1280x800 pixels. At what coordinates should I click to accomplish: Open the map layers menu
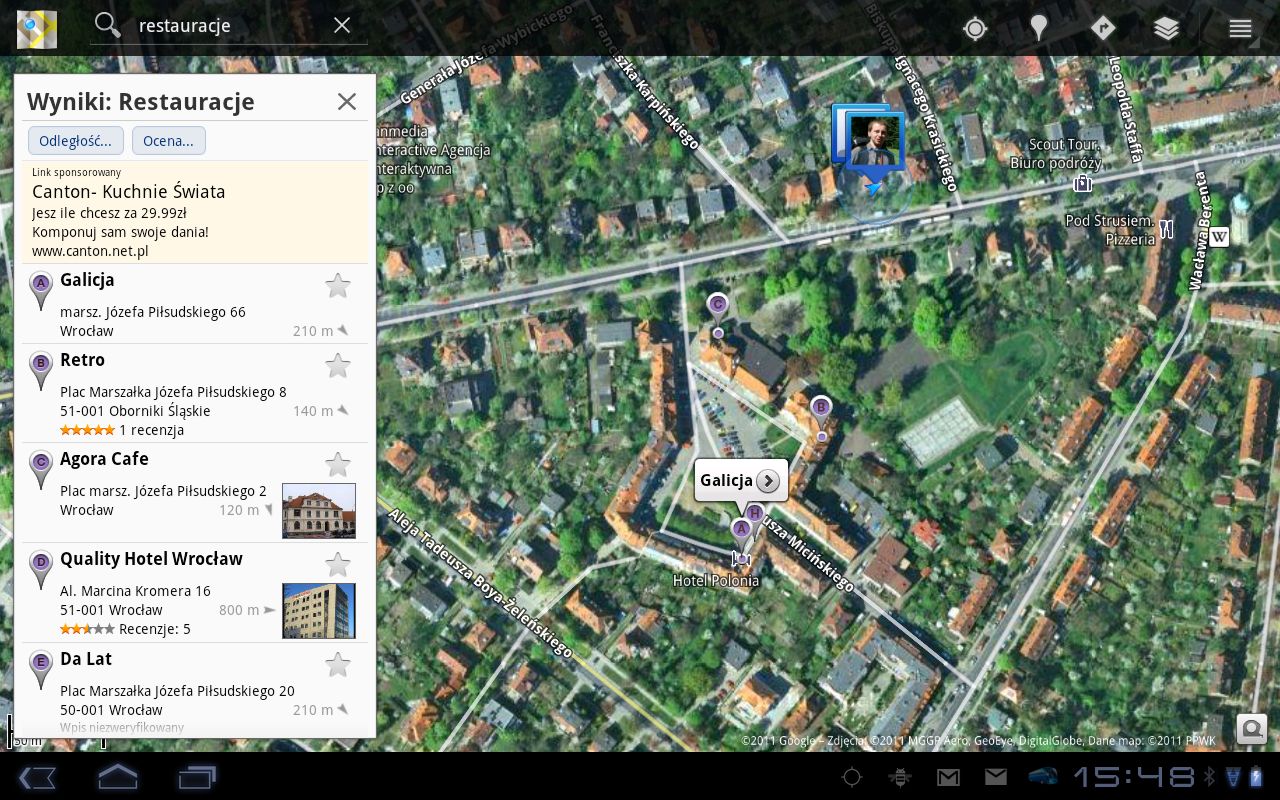(x=1166, y=28)
